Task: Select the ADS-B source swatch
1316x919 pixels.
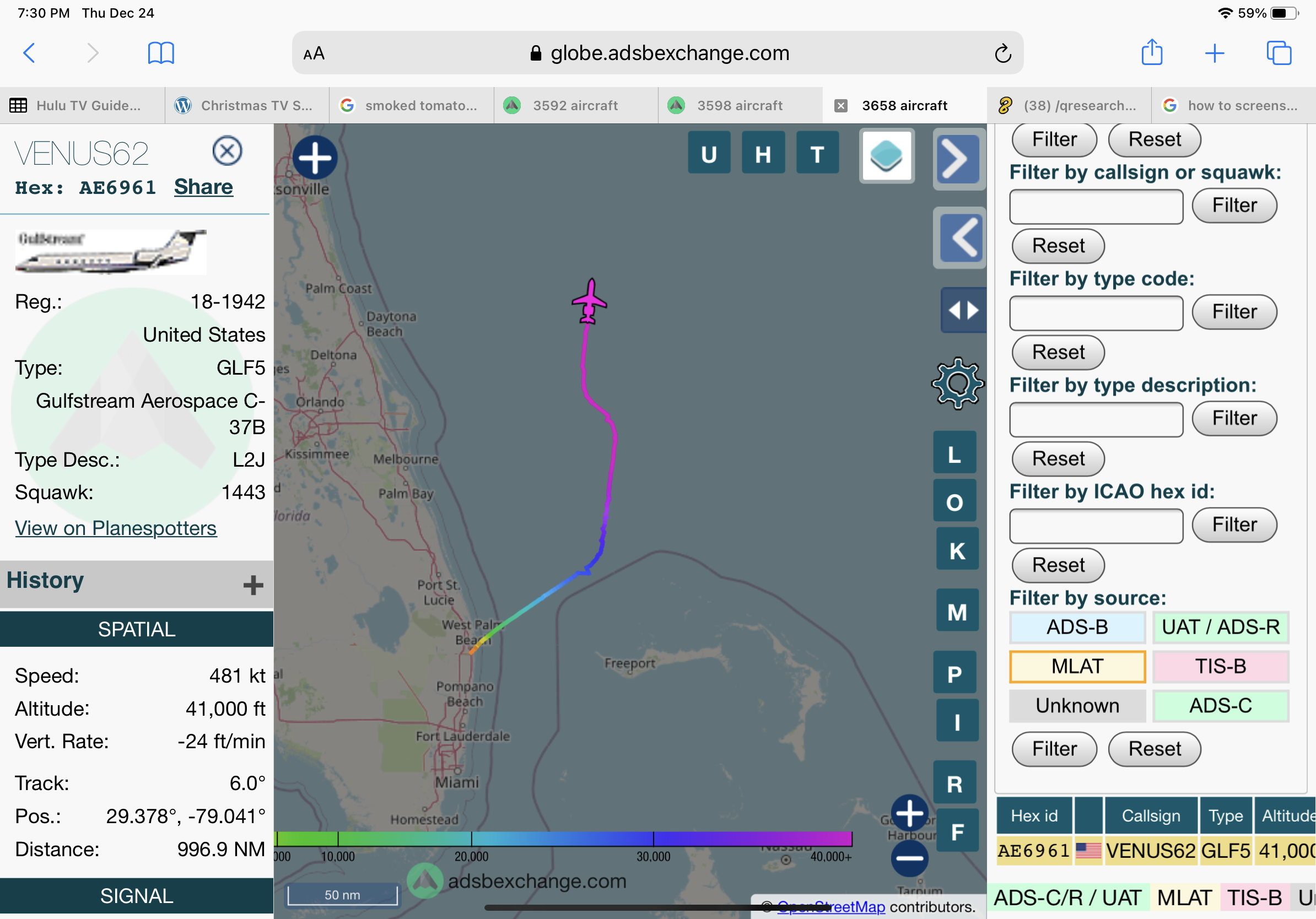Action: click(x=1077, y=627)
